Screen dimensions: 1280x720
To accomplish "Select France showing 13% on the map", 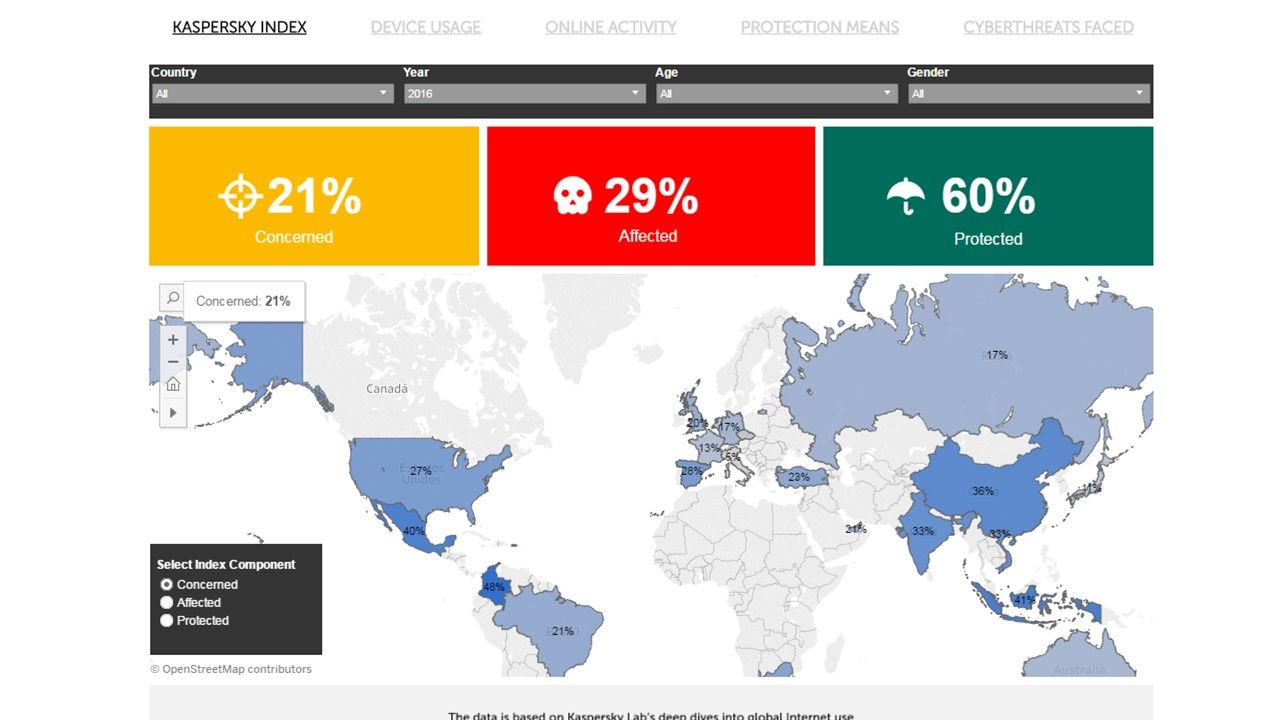I will 709,448.
